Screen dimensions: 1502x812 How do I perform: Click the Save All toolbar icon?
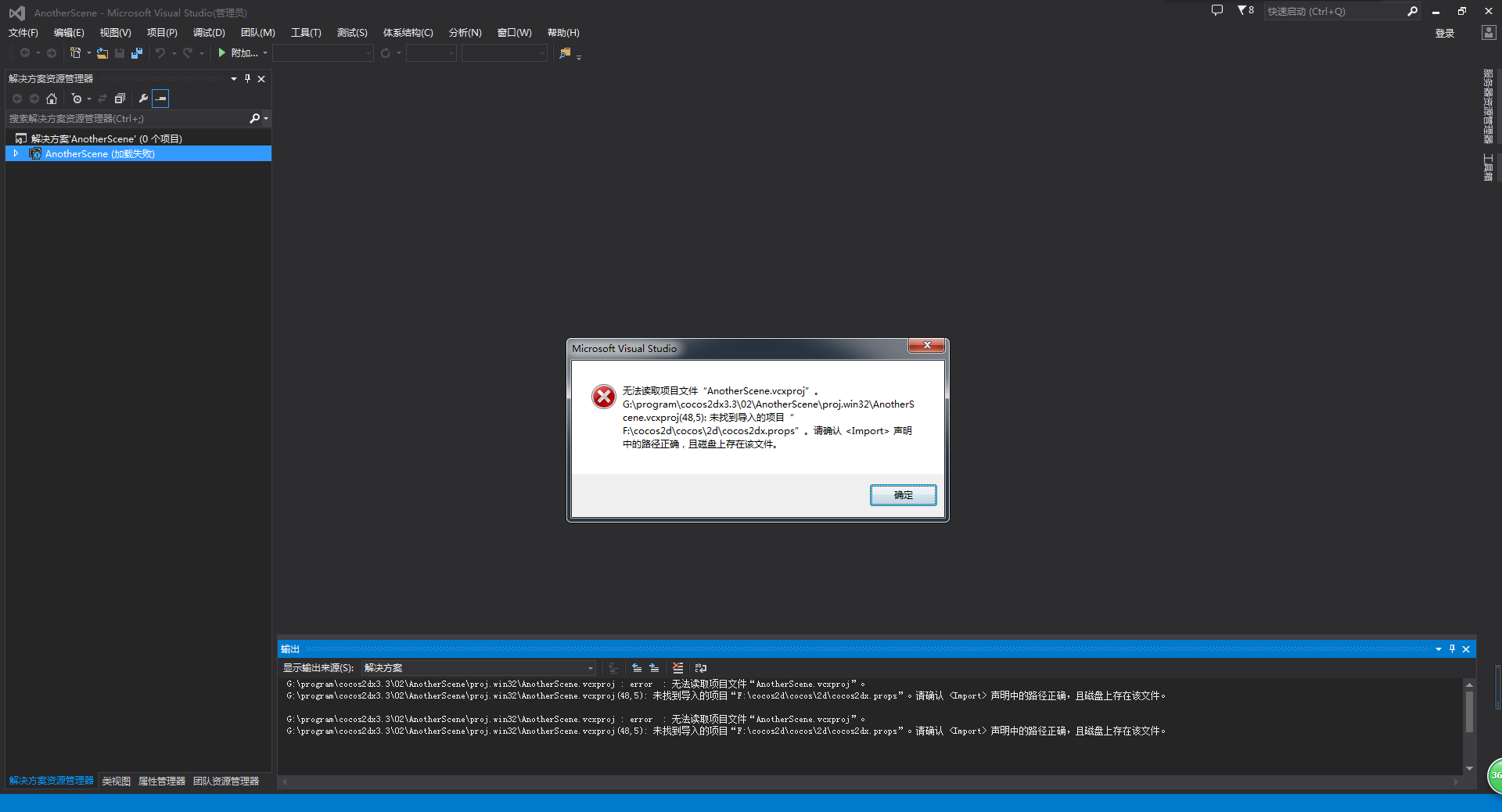point(137,53)
